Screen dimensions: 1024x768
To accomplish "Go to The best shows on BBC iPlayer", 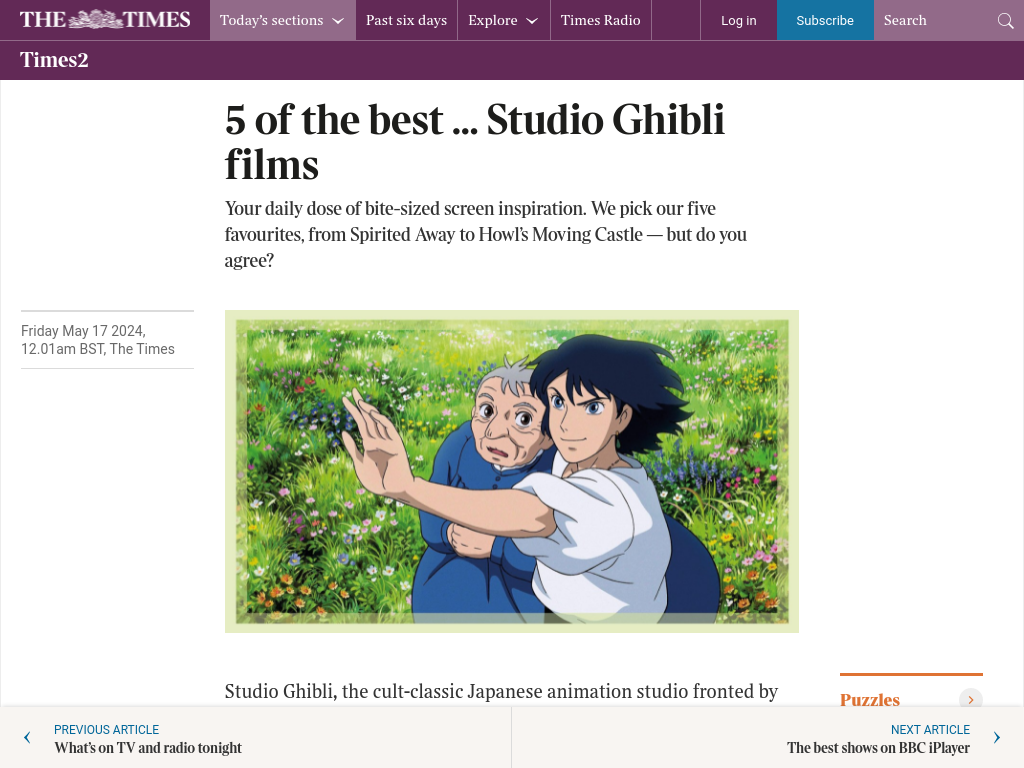I will point(878,748).
